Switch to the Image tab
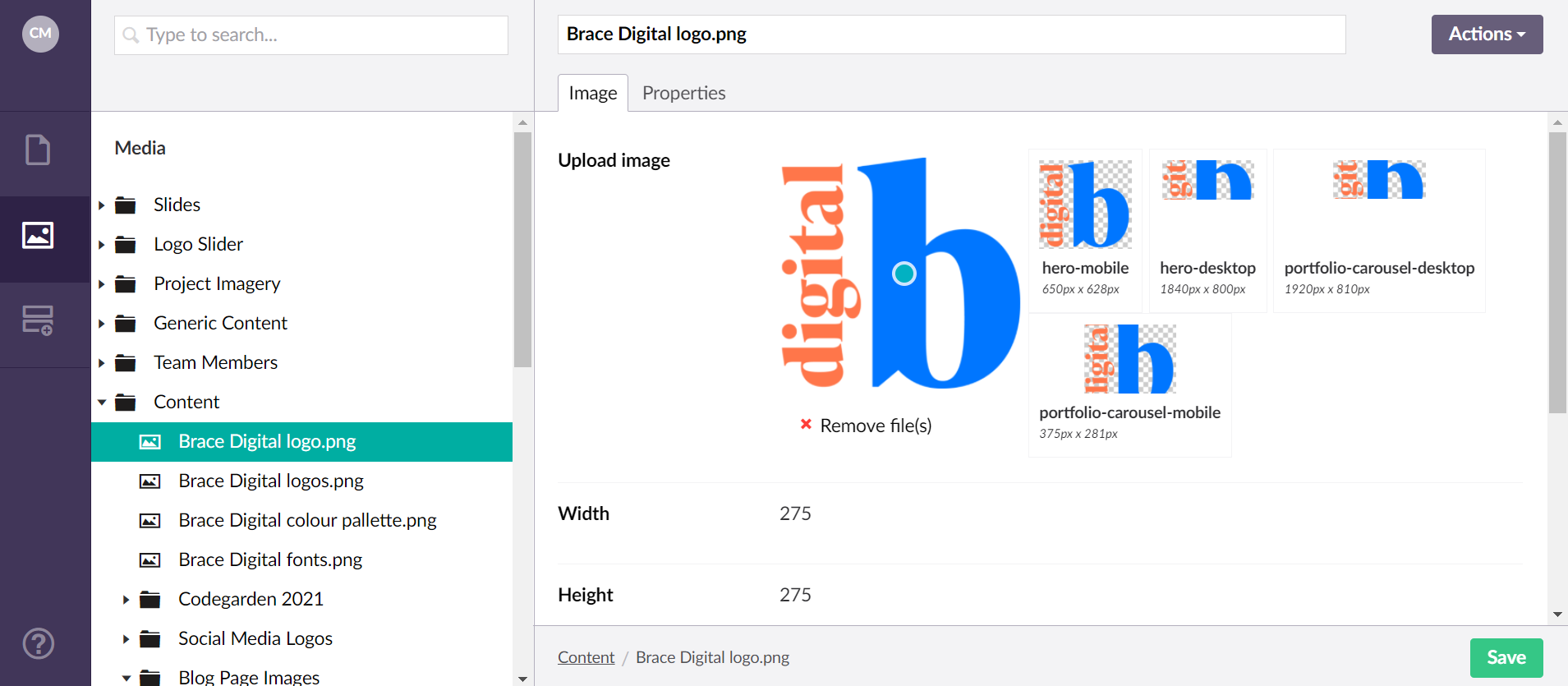 tap(593, 93)
